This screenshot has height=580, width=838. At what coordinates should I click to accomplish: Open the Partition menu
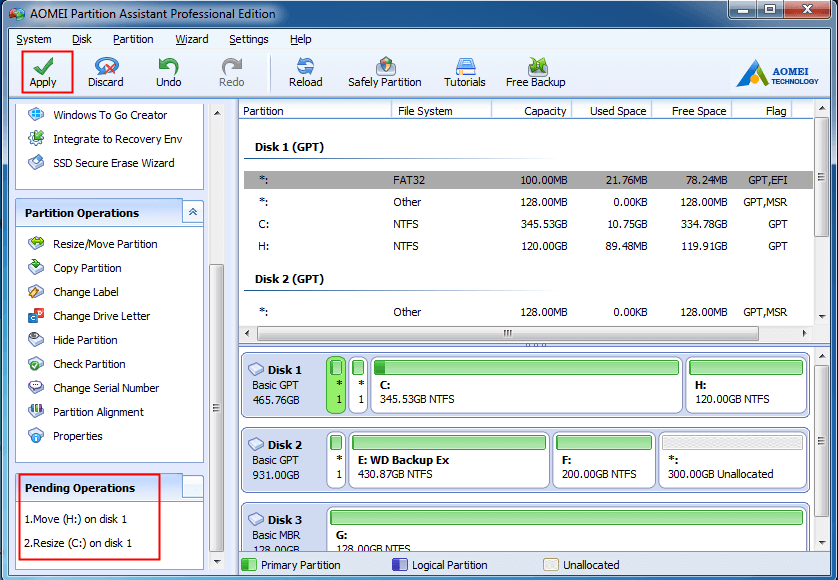pyautogui.click(x=133, y=39)
